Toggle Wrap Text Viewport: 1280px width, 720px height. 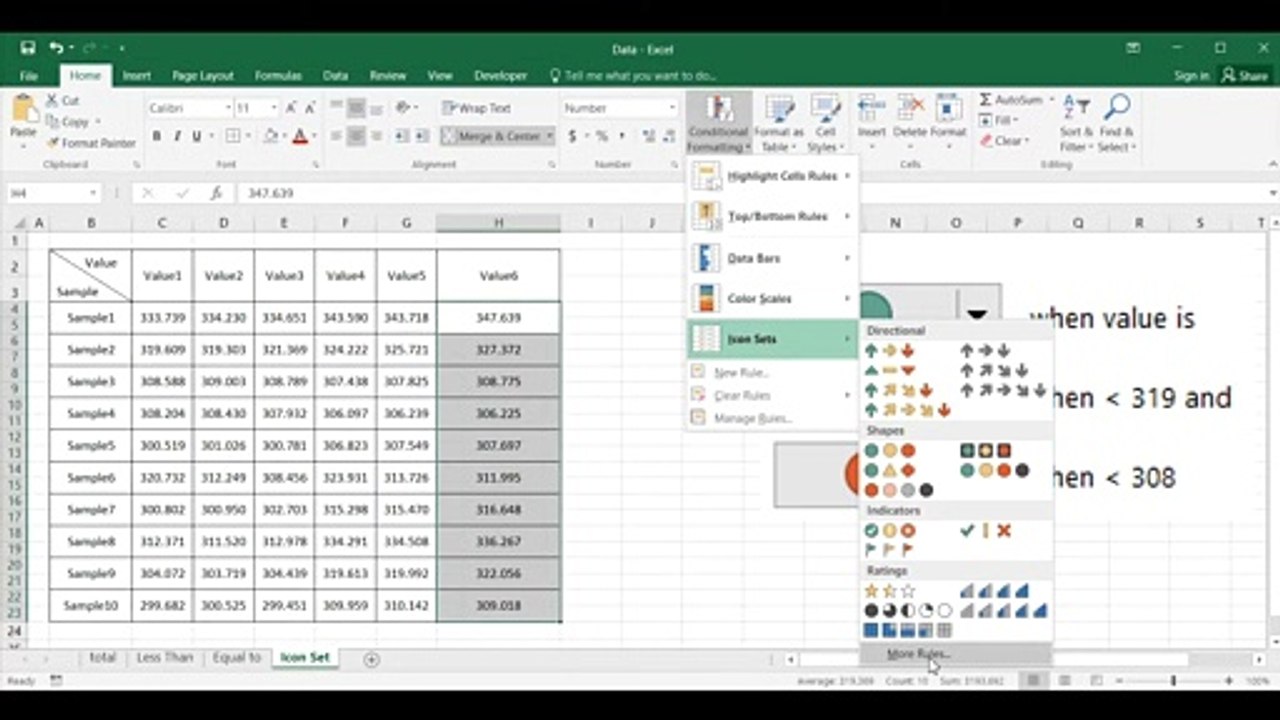pos(477,108)
